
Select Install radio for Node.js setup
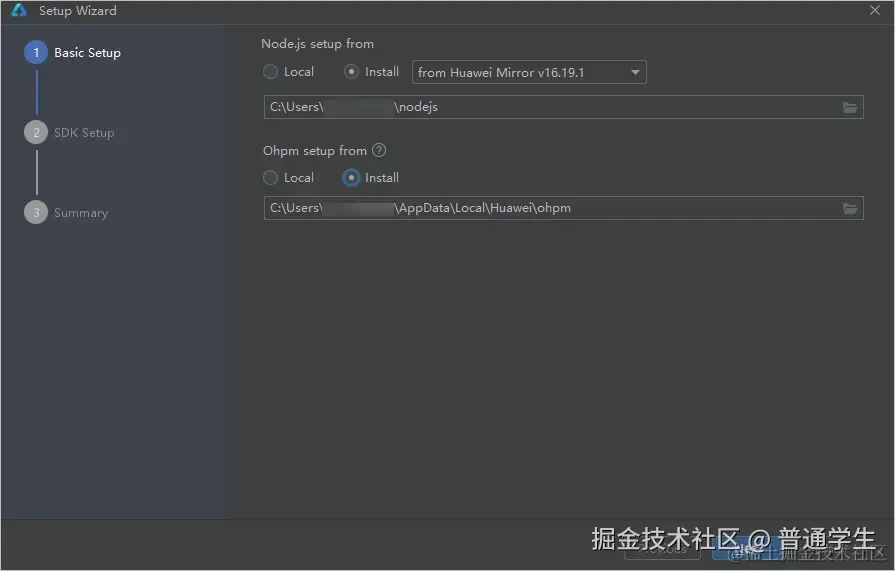(351, 72)
